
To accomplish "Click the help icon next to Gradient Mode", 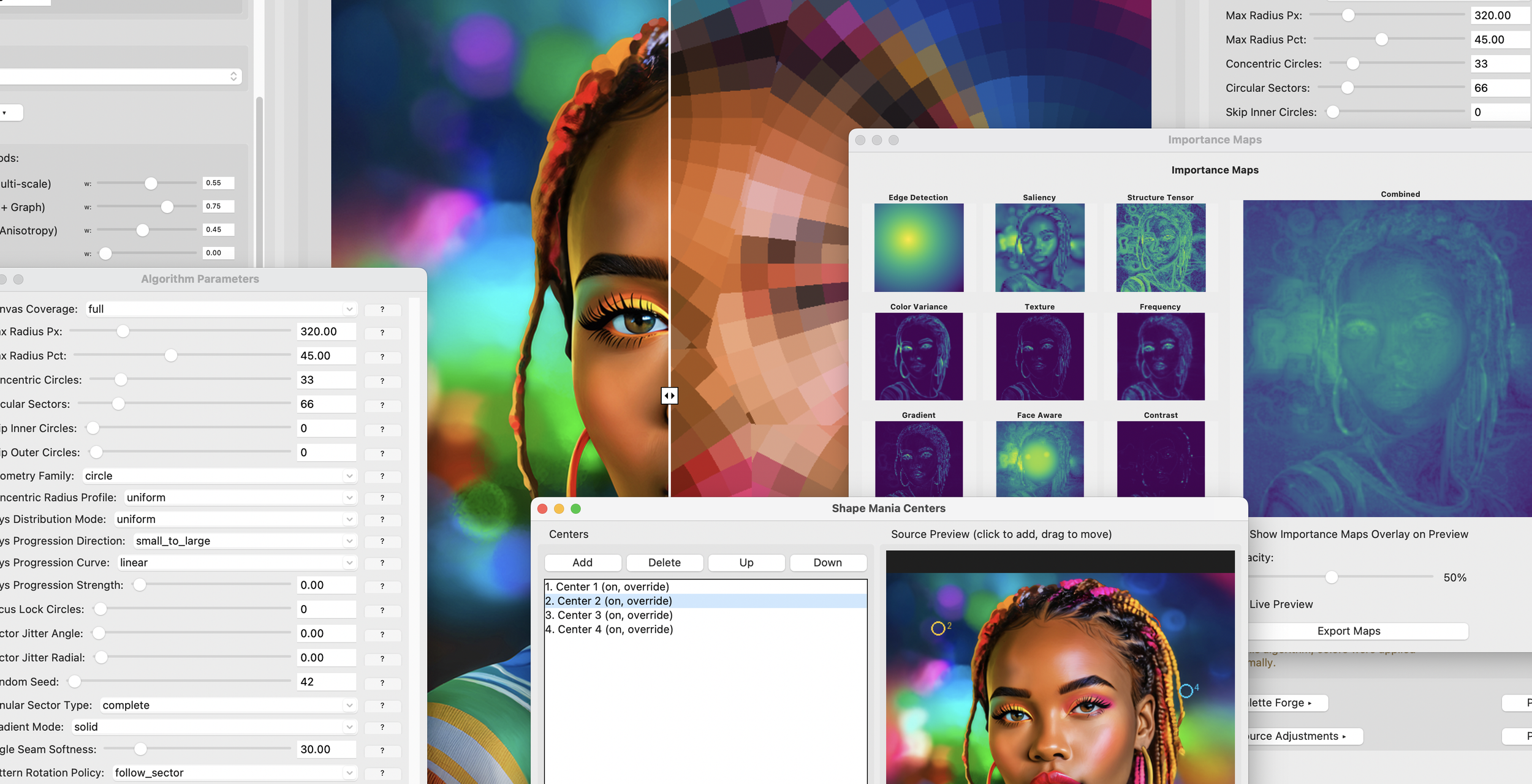I will coord(382,728).
